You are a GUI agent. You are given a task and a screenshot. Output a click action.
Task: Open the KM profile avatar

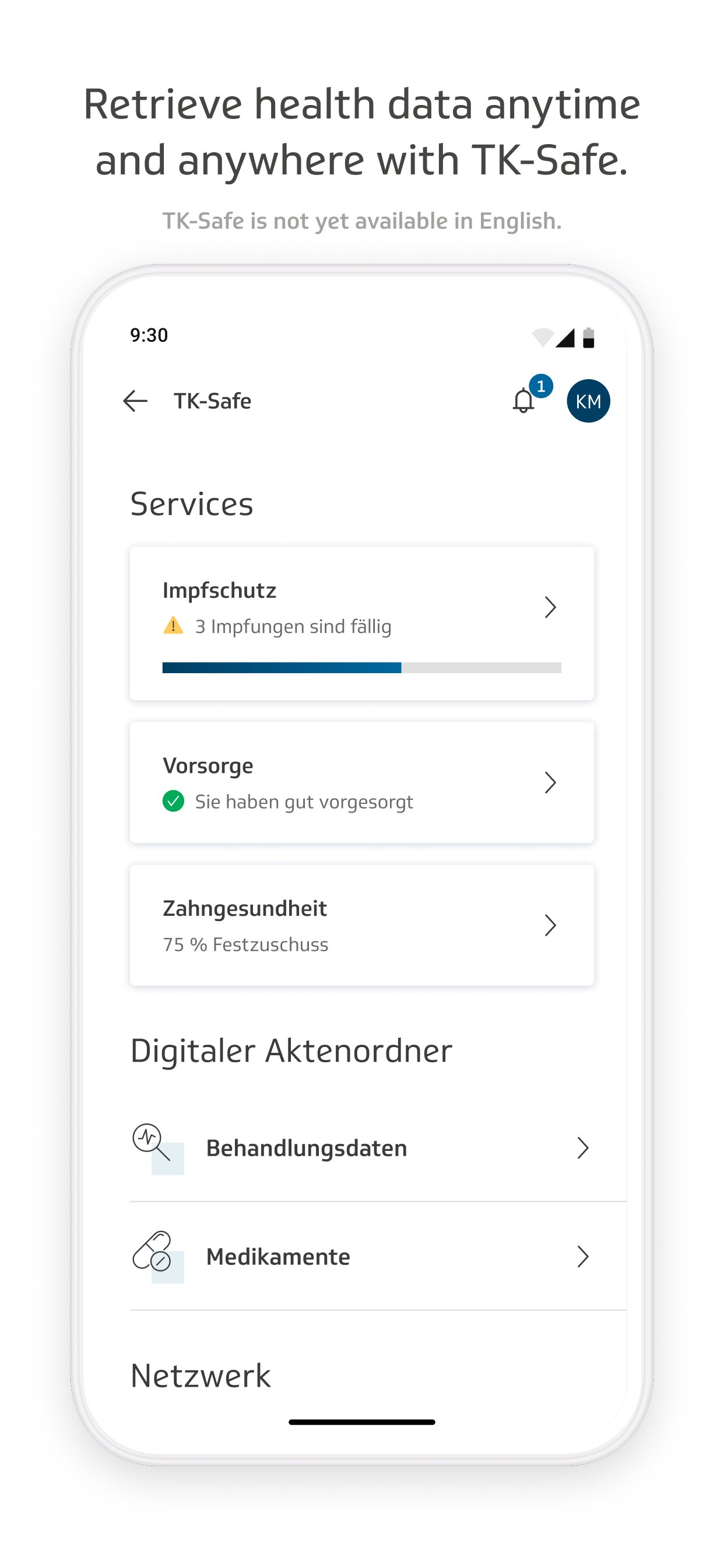tap(588, 401)
